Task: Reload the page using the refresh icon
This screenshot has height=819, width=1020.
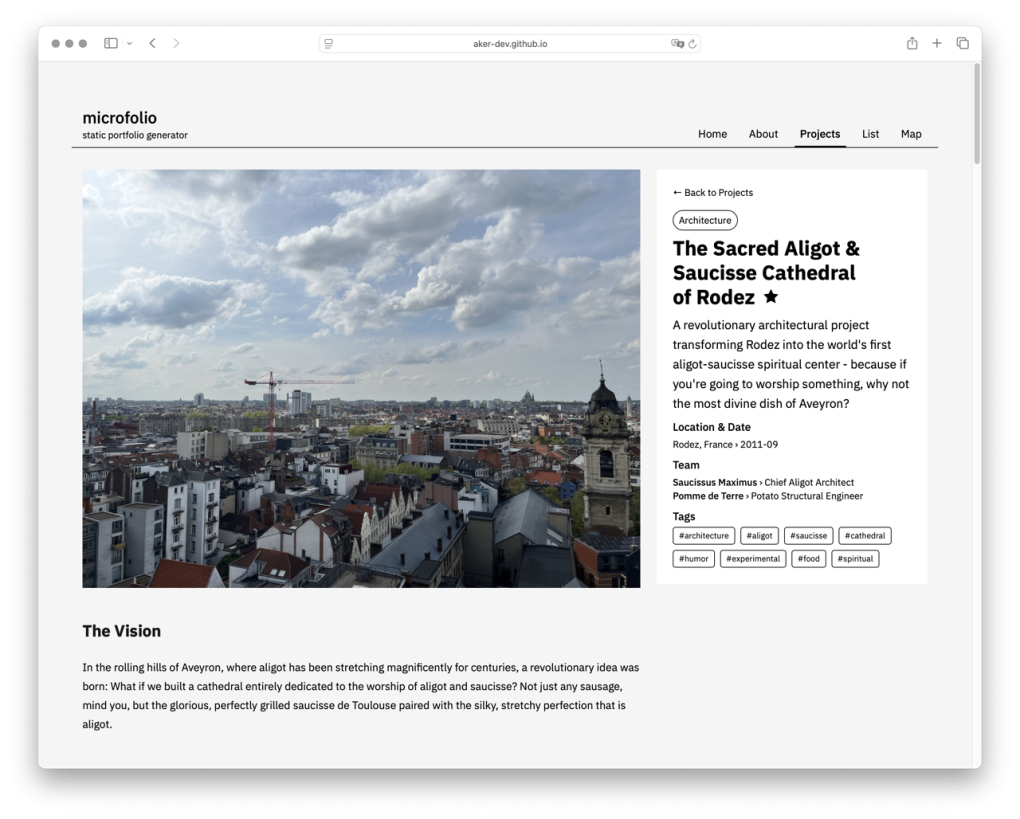Action: point(692,43)
